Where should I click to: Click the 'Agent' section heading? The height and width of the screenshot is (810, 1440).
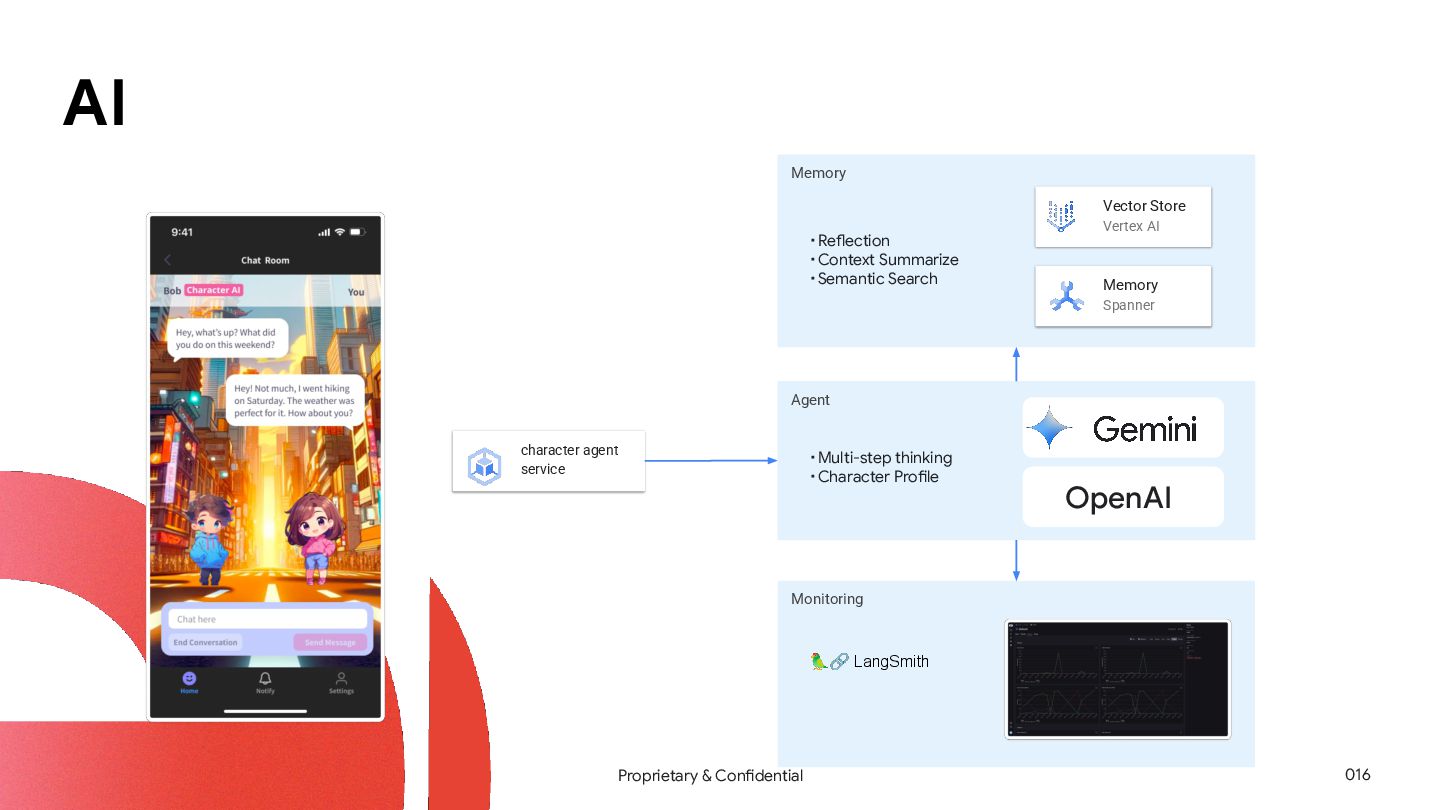(810, 400)
